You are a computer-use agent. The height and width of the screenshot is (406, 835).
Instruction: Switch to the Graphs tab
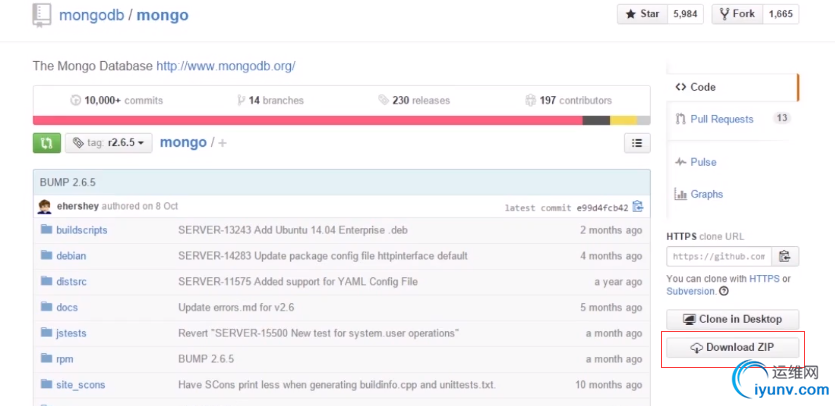pos(706,194)
